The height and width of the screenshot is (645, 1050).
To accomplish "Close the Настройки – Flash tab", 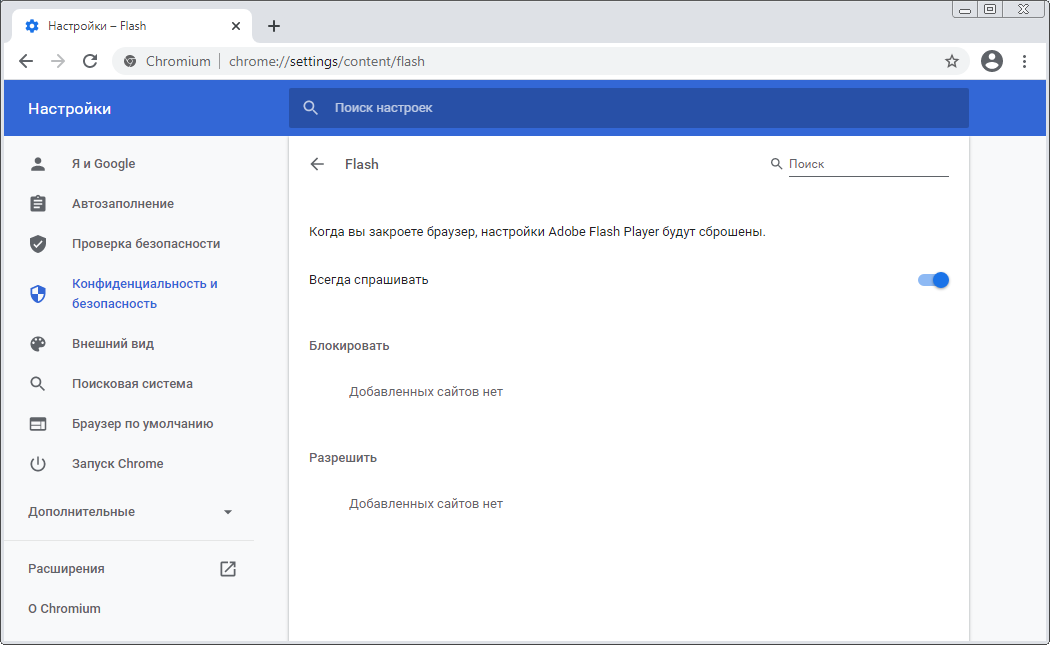I will pyautogui.click(x=236, y=26).
